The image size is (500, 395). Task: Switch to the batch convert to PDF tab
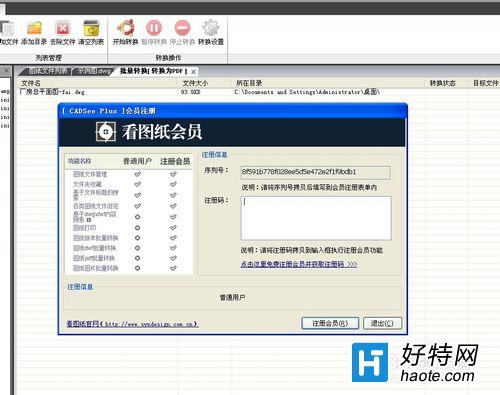(153, 71)
